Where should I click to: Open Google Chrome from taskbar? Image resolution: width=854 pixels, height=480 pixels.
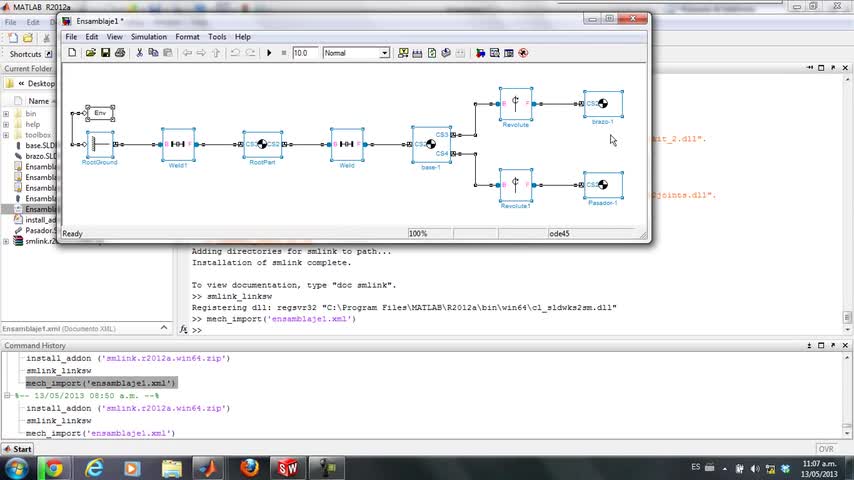(53, 468)
